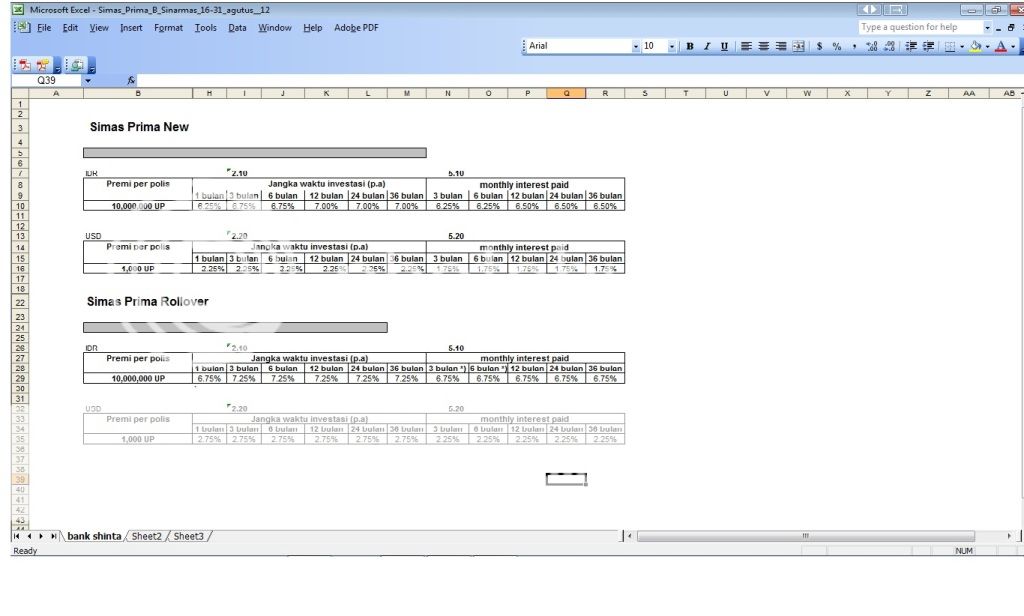Viewport: 1024px width, 616px height.
Task: Select row 39 via its header
Action: pyautogui.click(x=20, y=479)
